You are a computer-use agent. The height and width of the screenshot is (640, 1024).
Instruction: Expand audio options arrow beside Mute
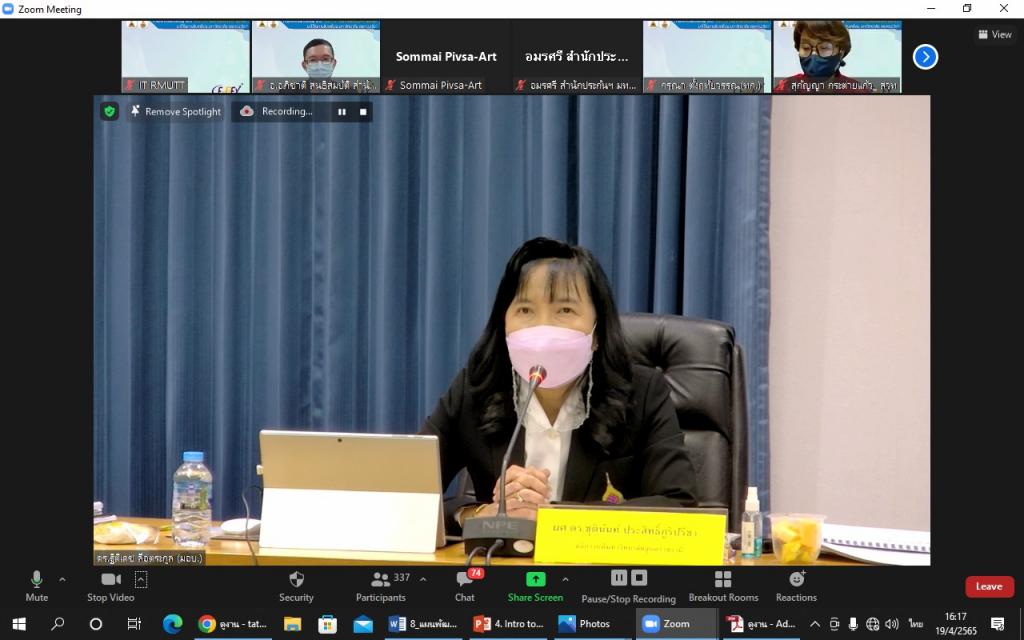pyautogui.click(x=62, y=579)
